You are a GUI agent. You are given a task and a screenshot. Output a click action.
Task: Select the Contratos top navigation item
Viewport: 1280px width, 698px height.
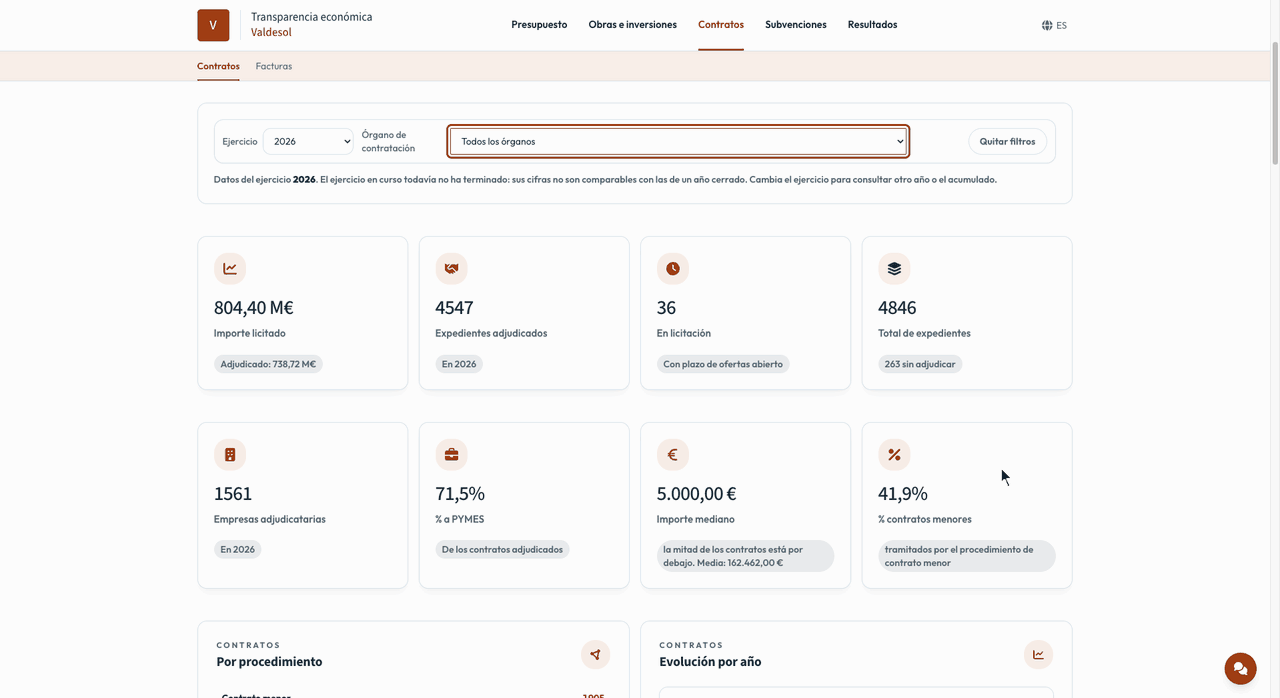point(721,25)
